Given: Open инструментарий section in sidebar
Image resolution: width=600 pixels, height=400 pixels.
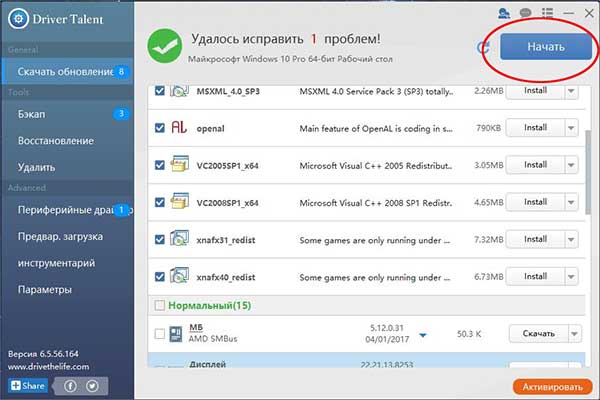Looking at the screenshot, I should [67, 263].
